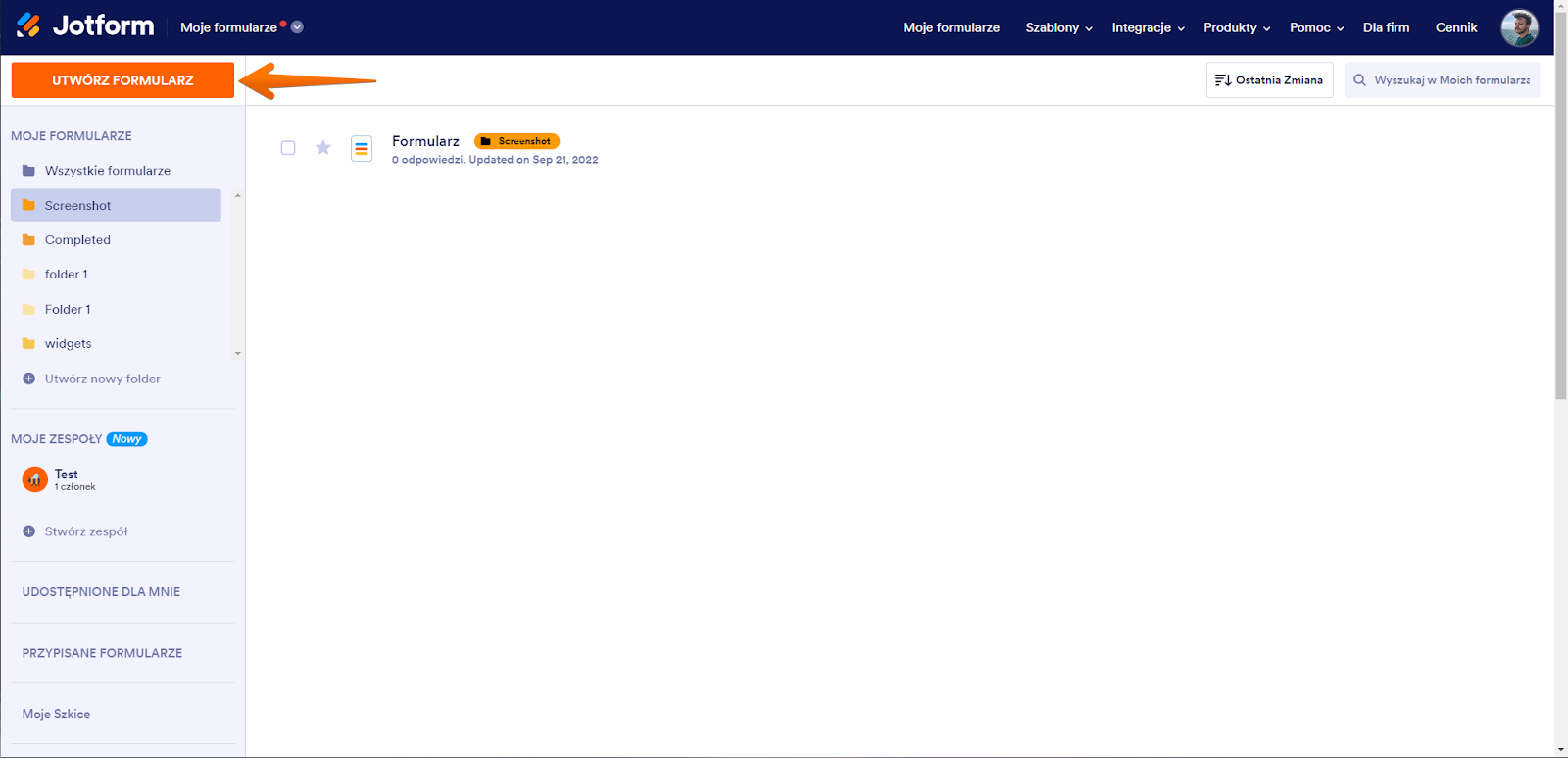Open the Udostępnione dla mnie section
This screenshot has height=758, width=1568.
(101, 592)
